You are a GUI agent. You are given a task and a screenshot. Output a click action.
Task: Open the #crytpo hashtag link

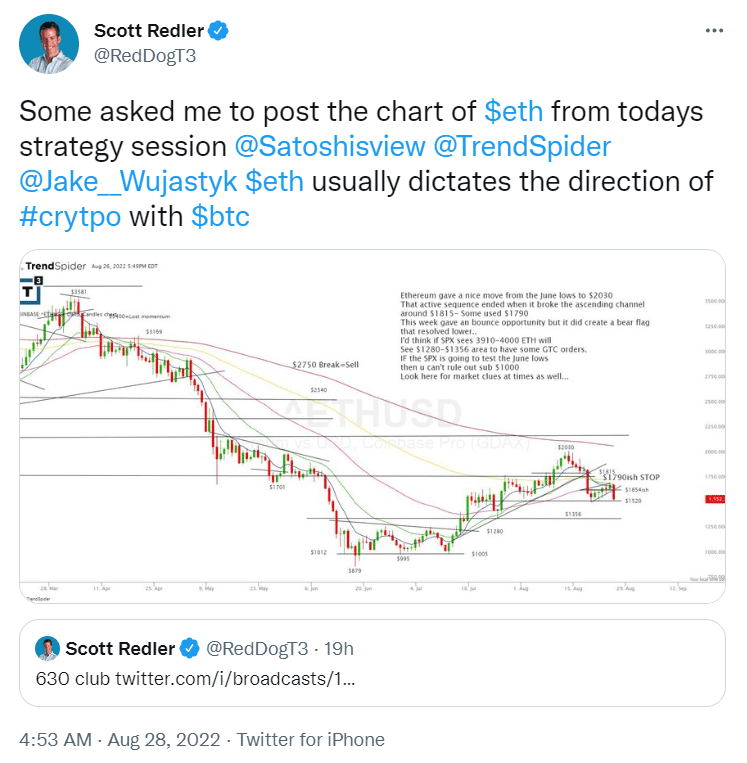click(70, 217)
